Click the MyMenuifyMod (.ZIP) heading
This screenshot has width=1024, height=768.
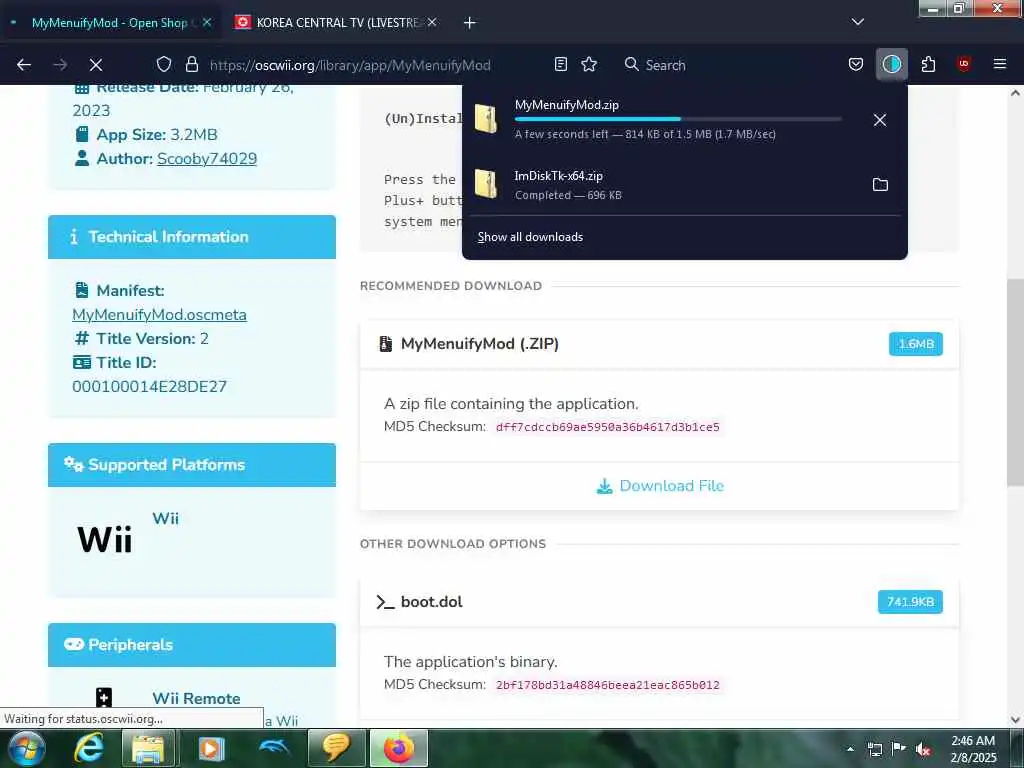[479, 344]
